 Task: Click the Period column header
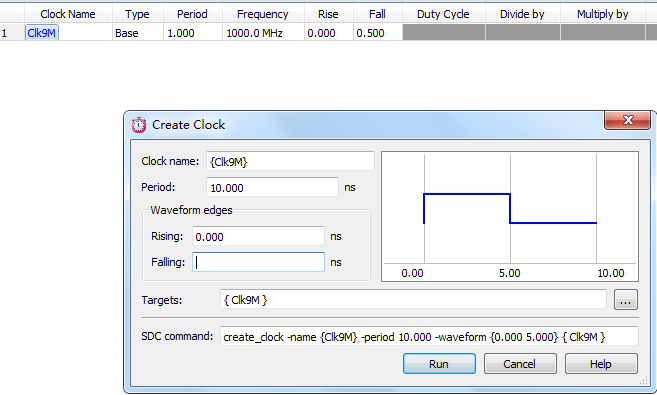(192, 14)
